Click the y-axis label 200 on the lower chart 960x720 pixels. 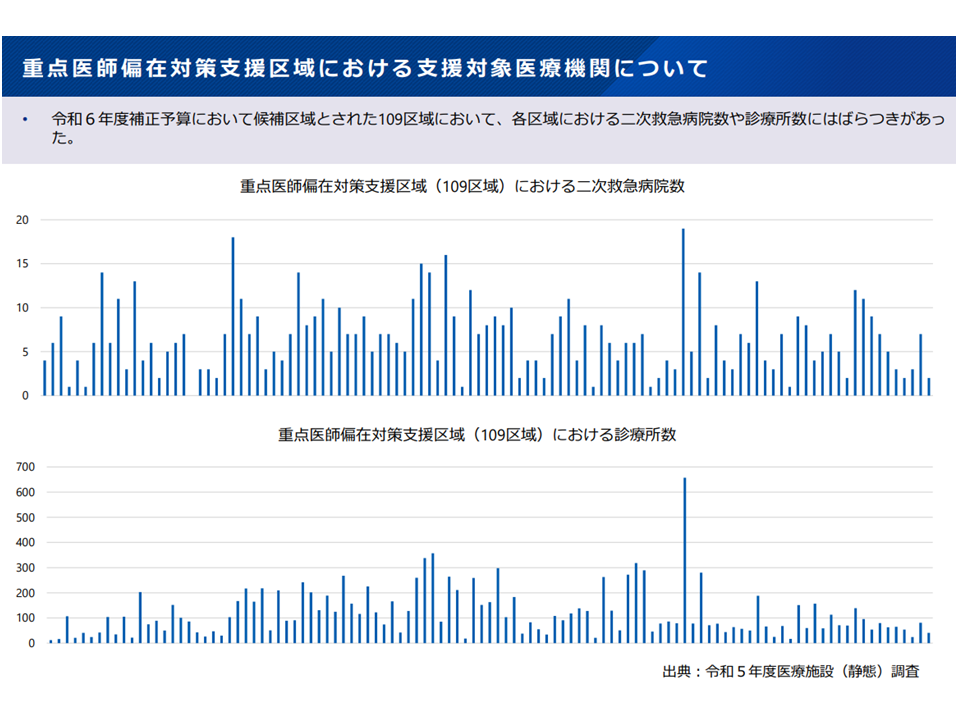coord(24,593)
